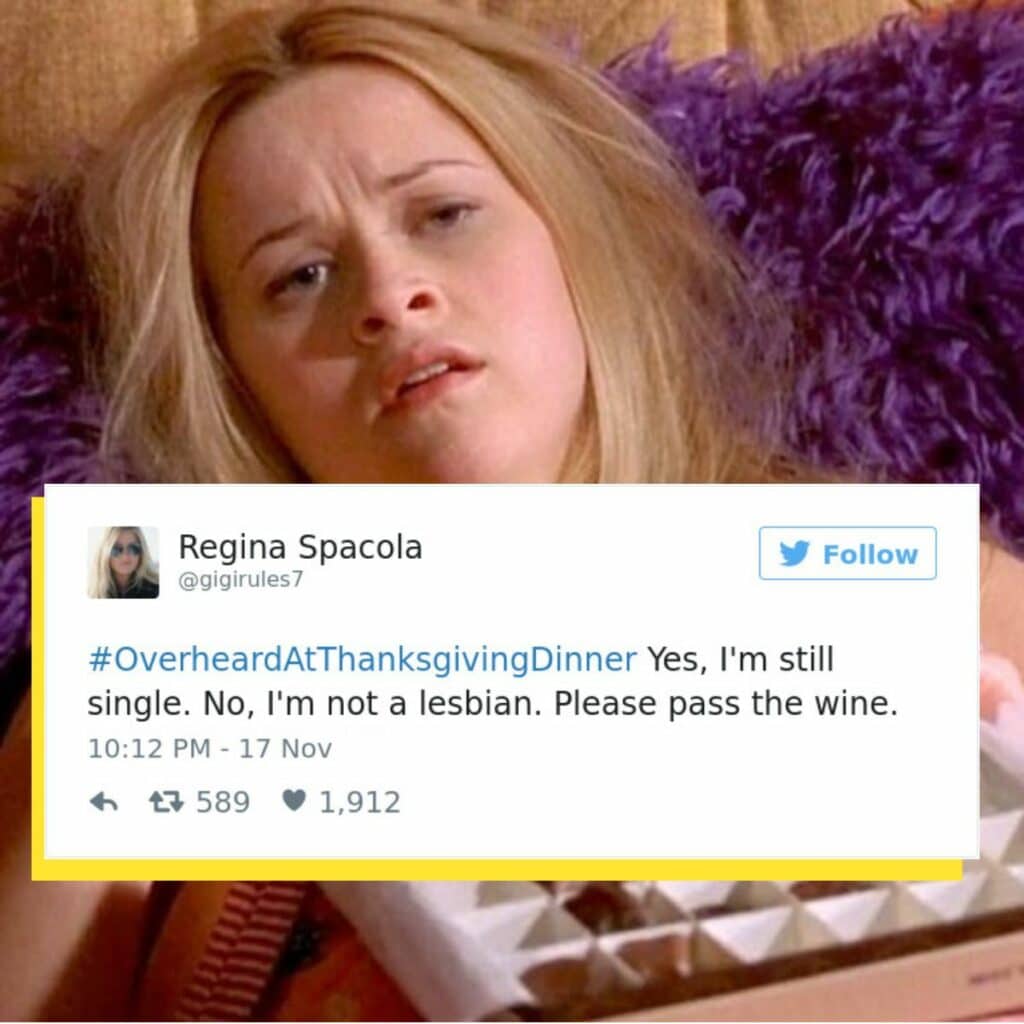
Task: Select the 'Please pass the wine' text
Action: 726,704
